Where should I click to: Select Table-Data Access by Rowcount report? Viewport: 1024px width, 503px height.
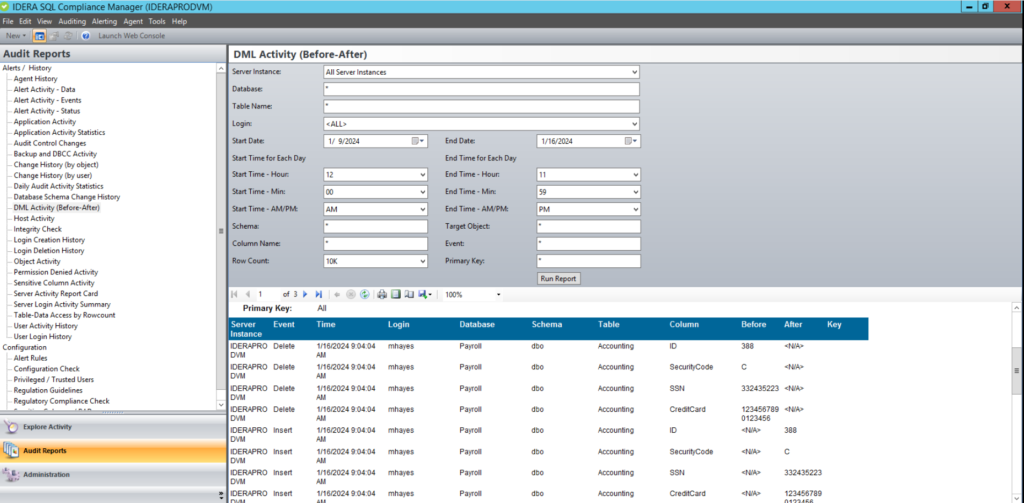coord(64,315)
